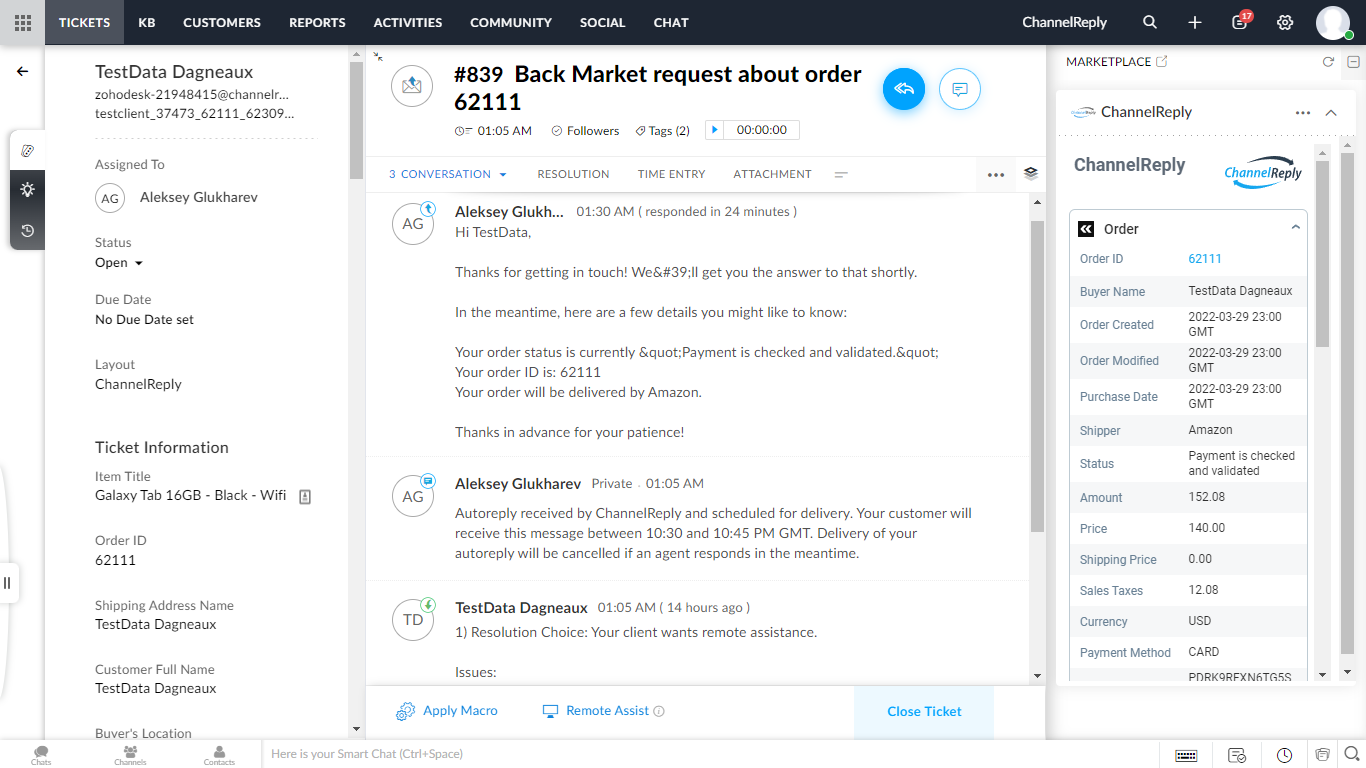
Task: Open ChannelReply widget three-dots menu
Action: (x=1302, y=113)
